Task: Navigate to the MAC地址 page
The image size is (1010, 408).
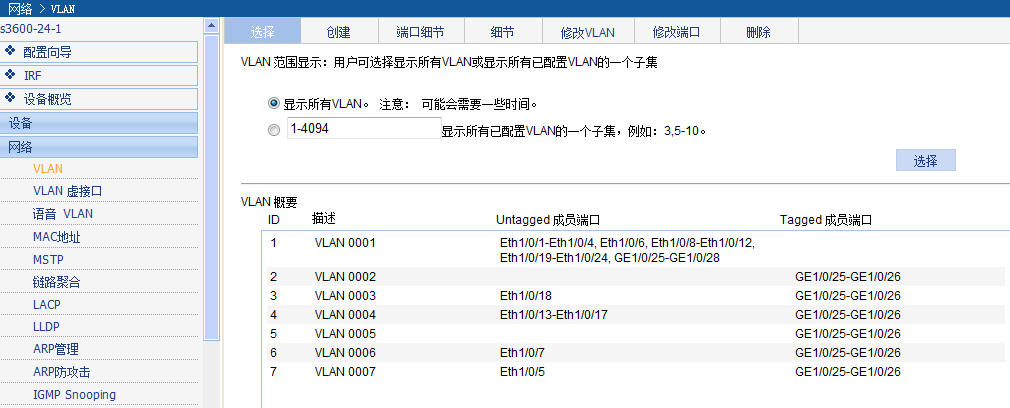Action: click(x=56, y=237)
